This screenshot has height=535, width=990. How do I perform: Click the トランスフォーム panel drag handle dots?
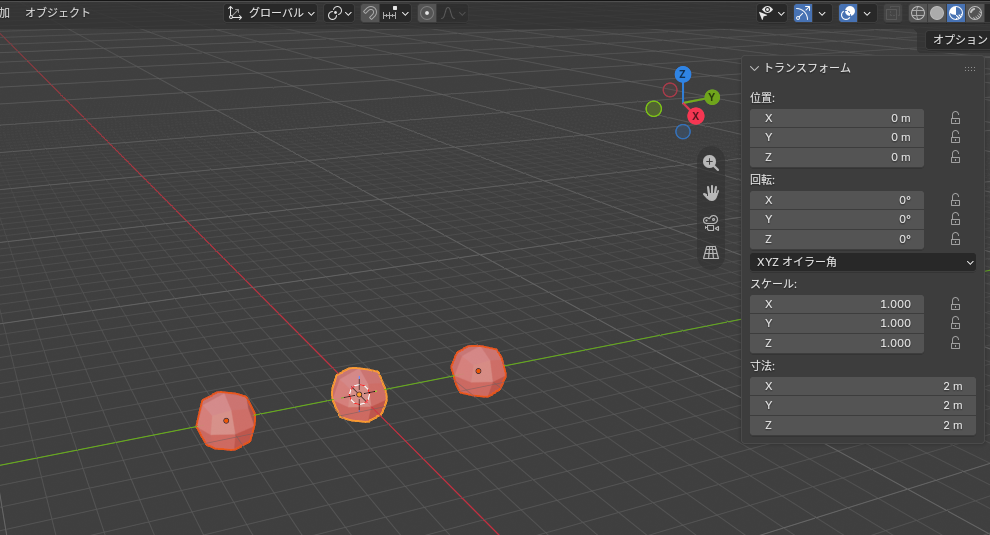970,69
